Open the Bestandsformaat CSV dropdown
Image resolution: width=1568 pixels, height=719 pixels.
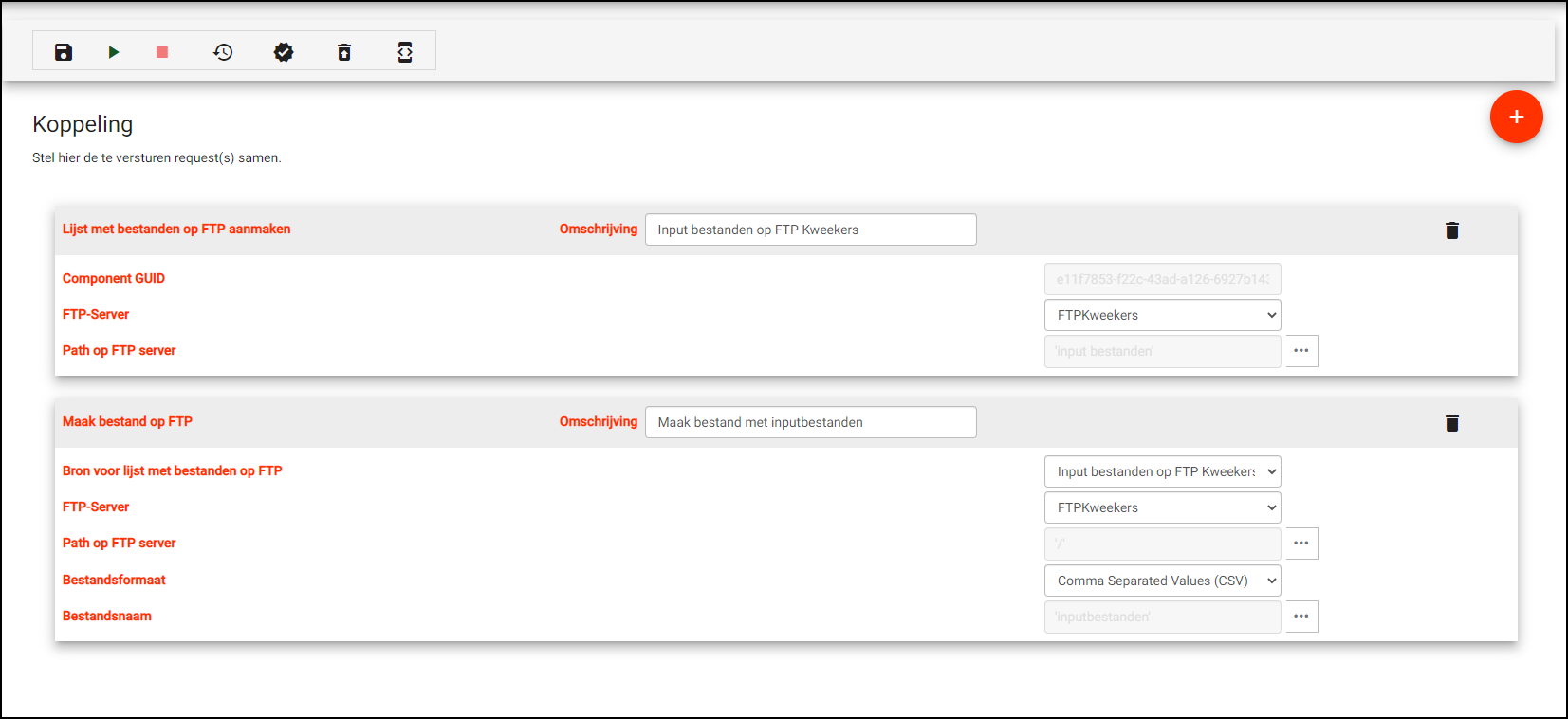coord(1162,581)
